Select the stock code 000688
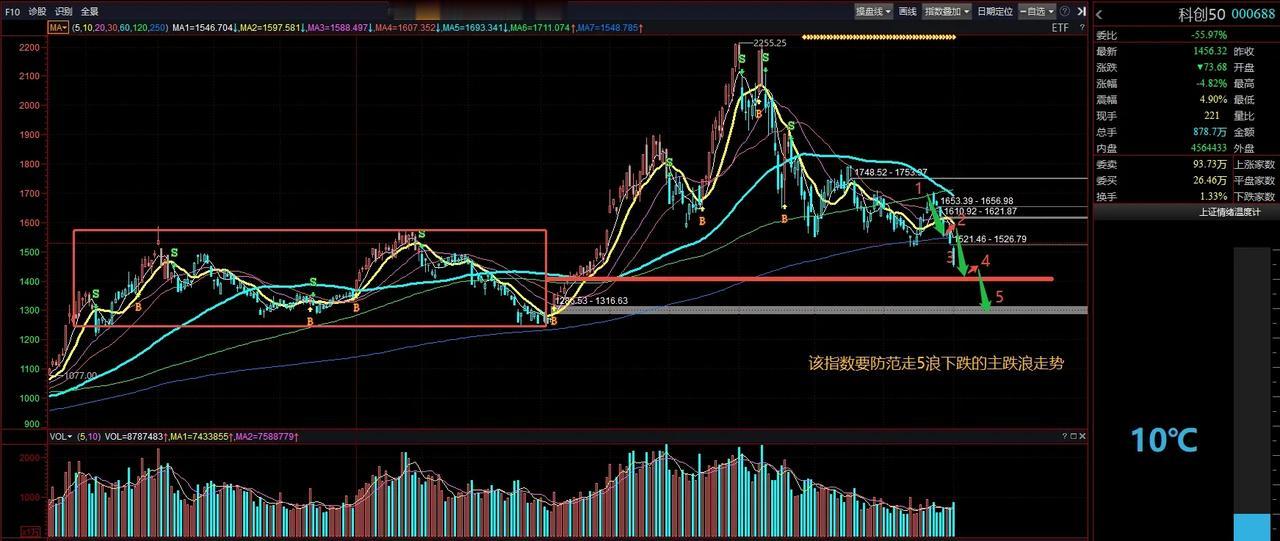This screenshot has height=541, width=1280. [1253, 13]
